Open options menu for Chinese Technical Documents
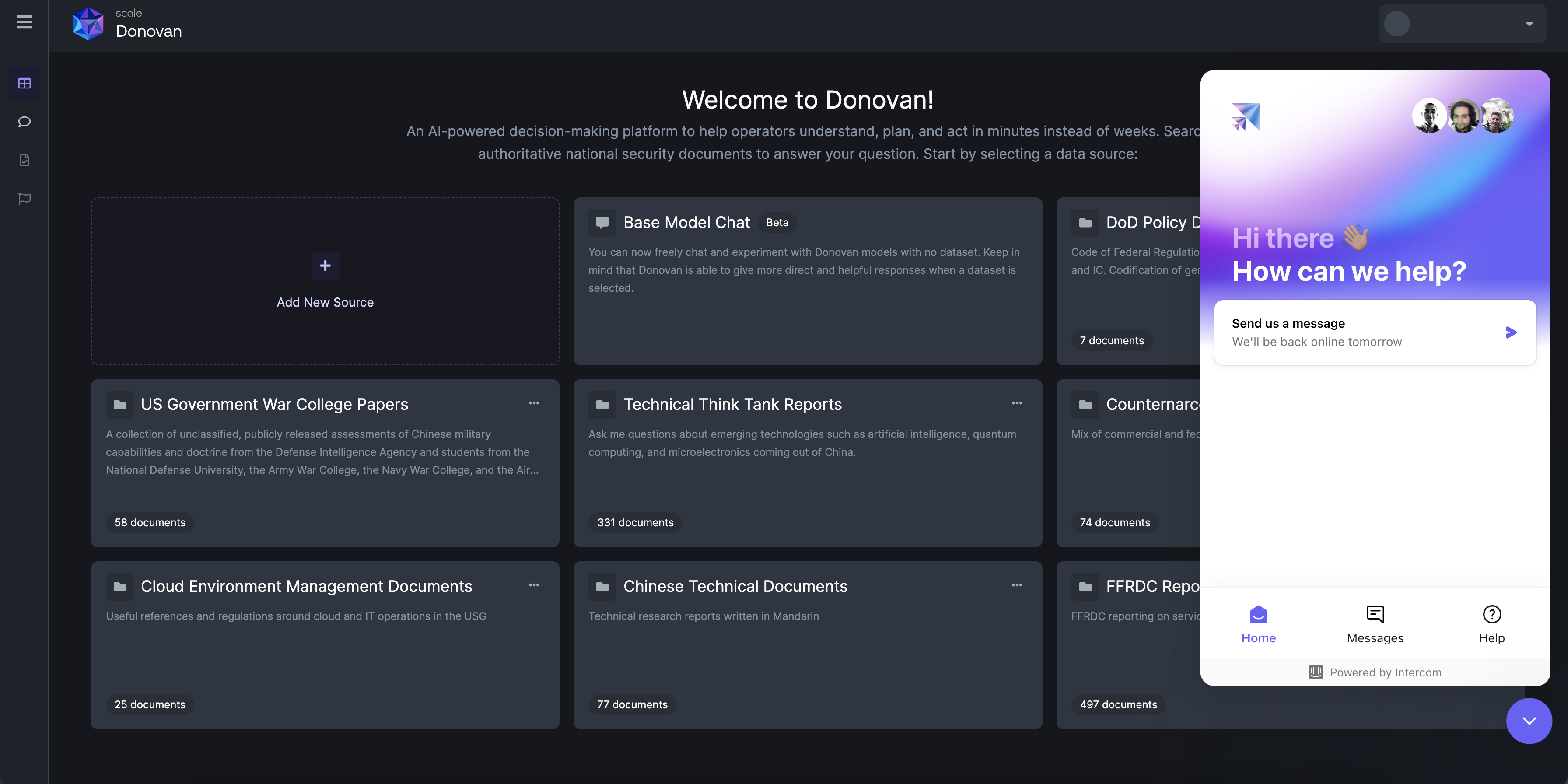Viewport: 1568px width, 784px height. pyautogui.click(x=1016, y=585)
